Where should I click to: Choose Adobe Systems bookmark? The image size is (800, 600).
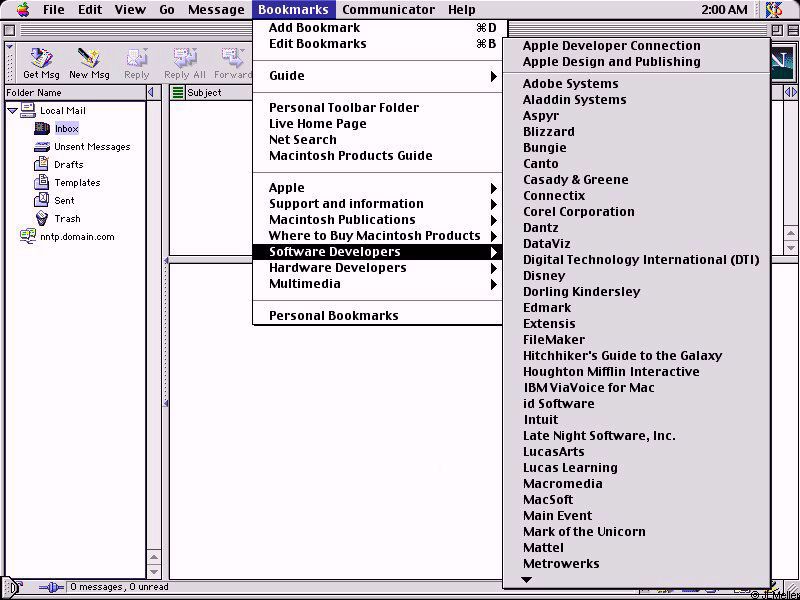[636, 84]
